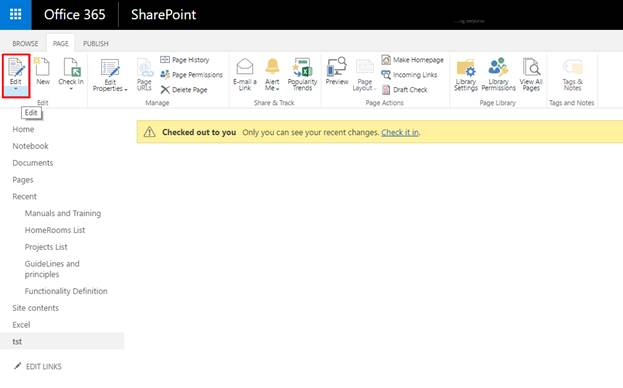
Task: Click the Preview icon
Action: point(337,66)
